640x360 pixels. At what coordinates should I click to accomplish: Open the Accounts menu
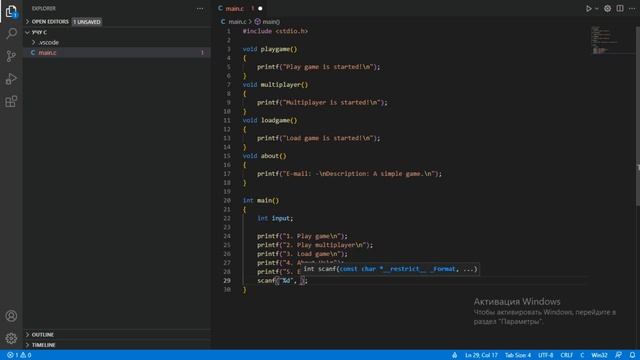point(11,316)
